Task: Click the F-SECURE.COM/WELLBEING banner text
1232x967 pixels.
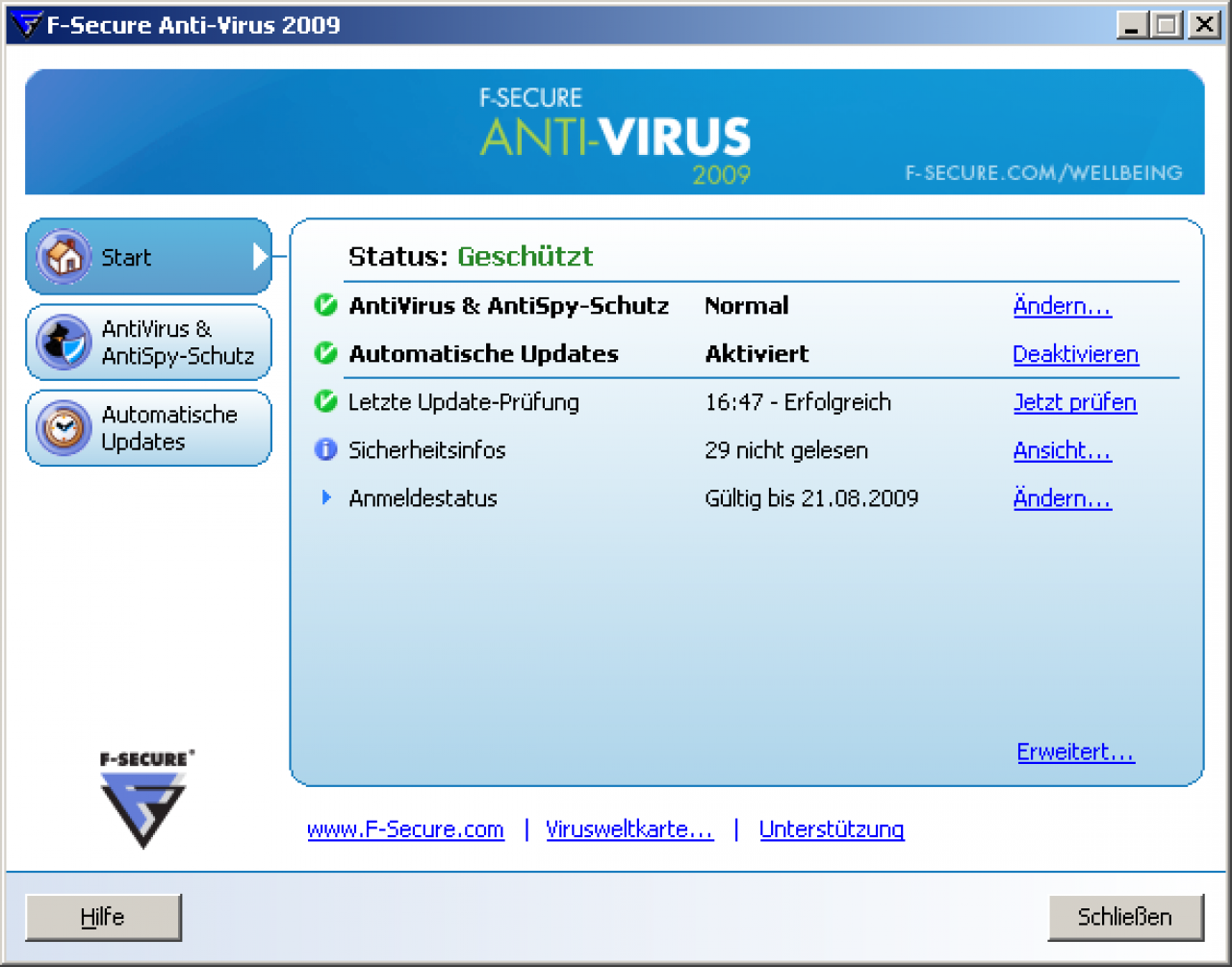Action: 1043,173
